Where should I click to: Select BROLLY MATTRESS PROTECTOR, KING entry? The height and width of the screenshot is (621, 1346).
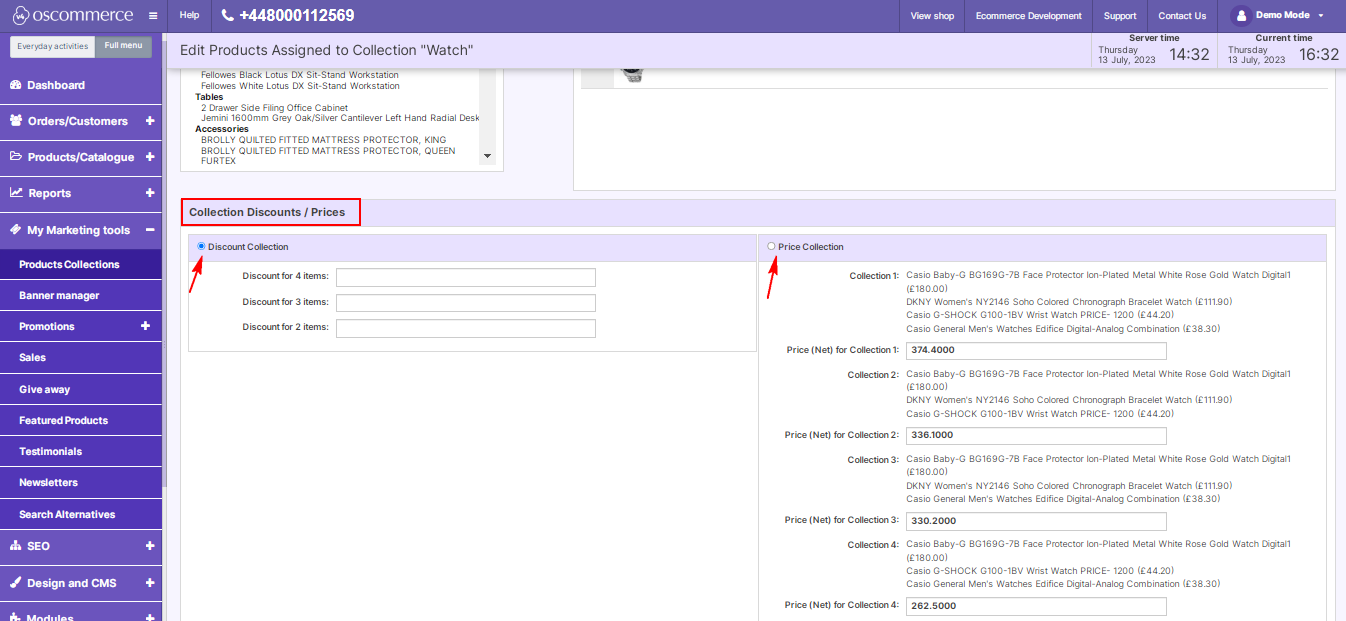pos(324,140)
